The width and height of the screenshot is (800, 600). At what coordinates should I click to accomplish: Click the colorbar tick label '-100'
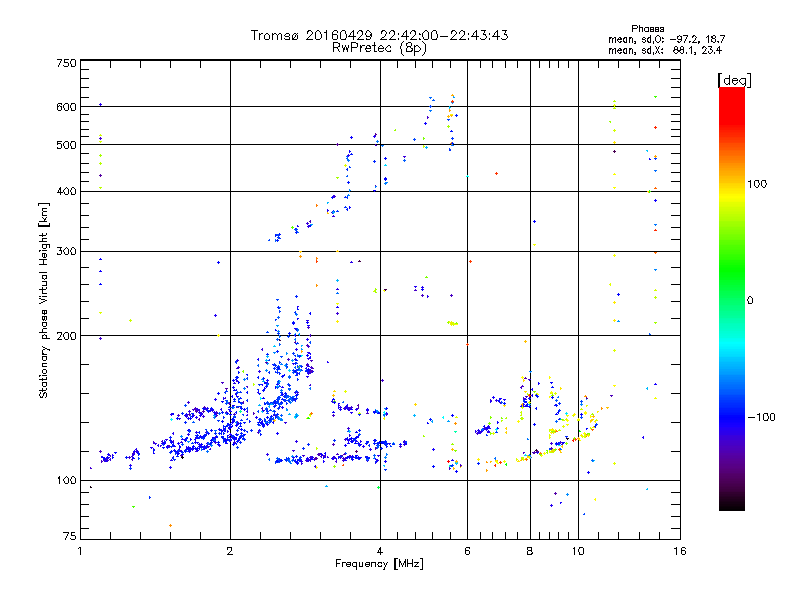pos(762,417)
